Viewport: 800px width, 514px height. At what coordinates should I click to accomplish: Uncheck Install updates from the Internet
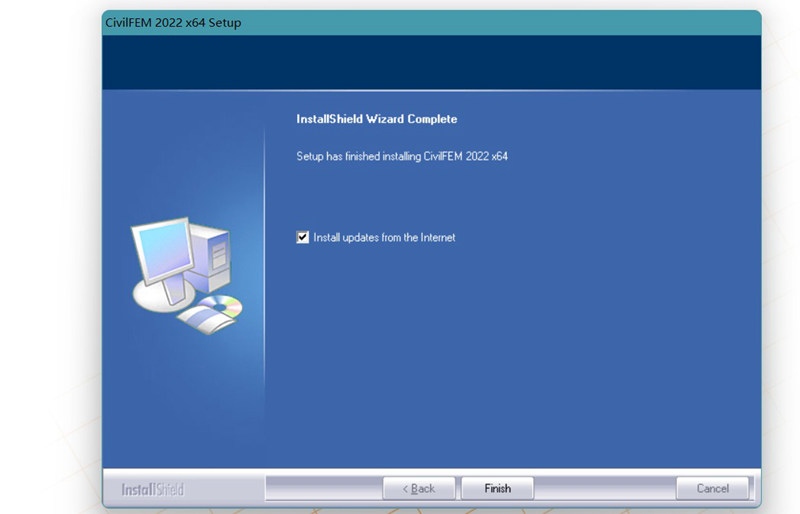click(x=303, y=237)
